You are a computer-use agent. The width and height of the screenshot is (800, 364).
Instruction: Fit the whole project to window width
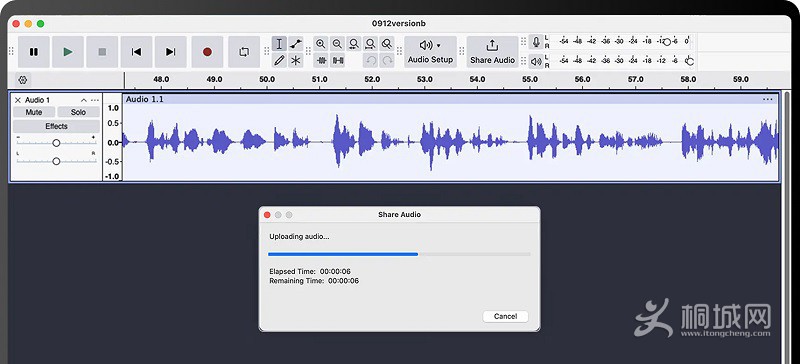(x=370, y=44)
